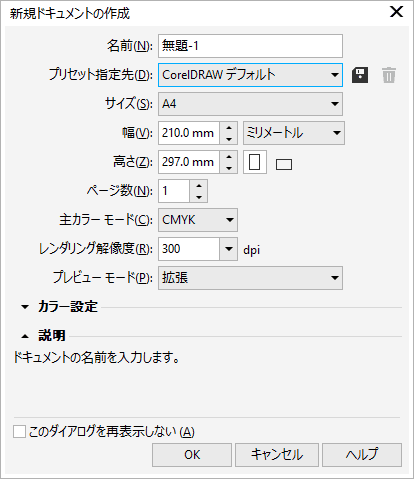Select landscape page orientation icon
Image resolution: width=414 pixels, height=479 pixels.
284,164
